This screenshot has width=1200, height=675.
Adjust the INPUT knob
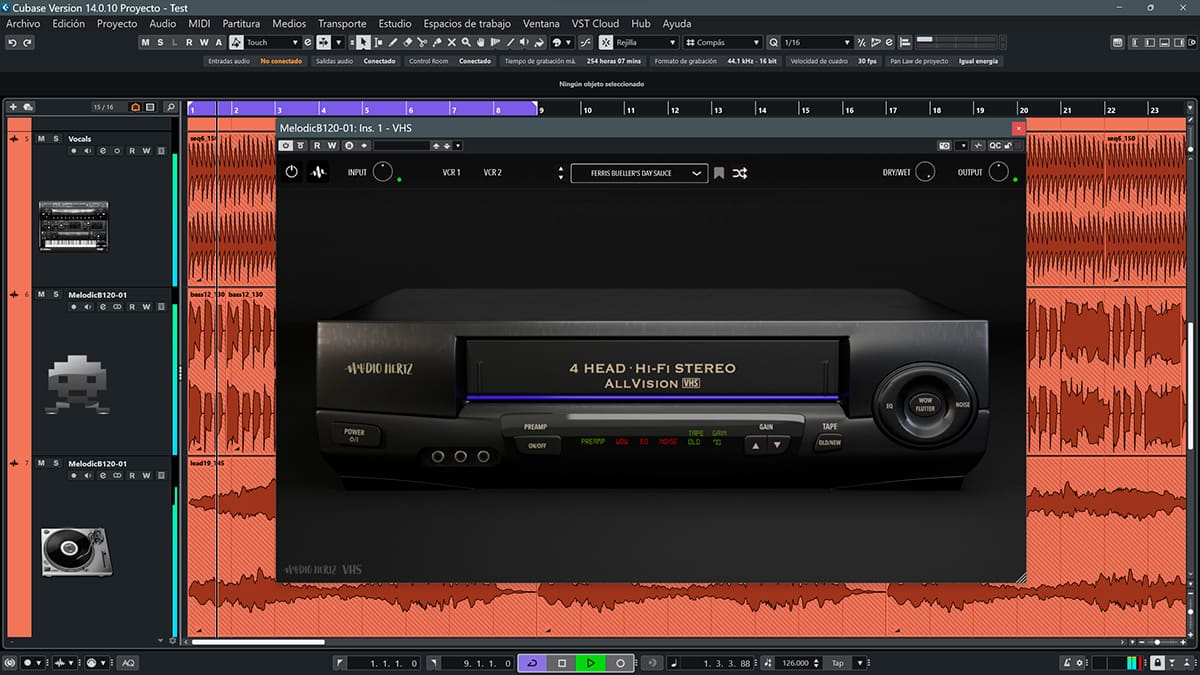(382, 172)
